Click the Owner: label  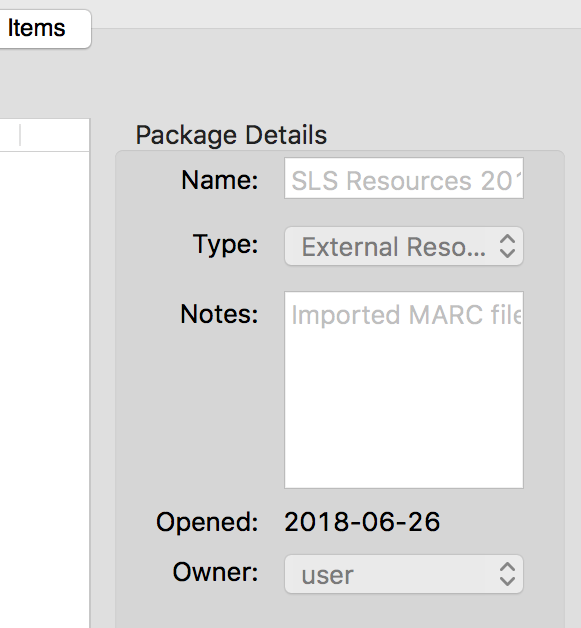pyautogui.click(x=215, y=572)
